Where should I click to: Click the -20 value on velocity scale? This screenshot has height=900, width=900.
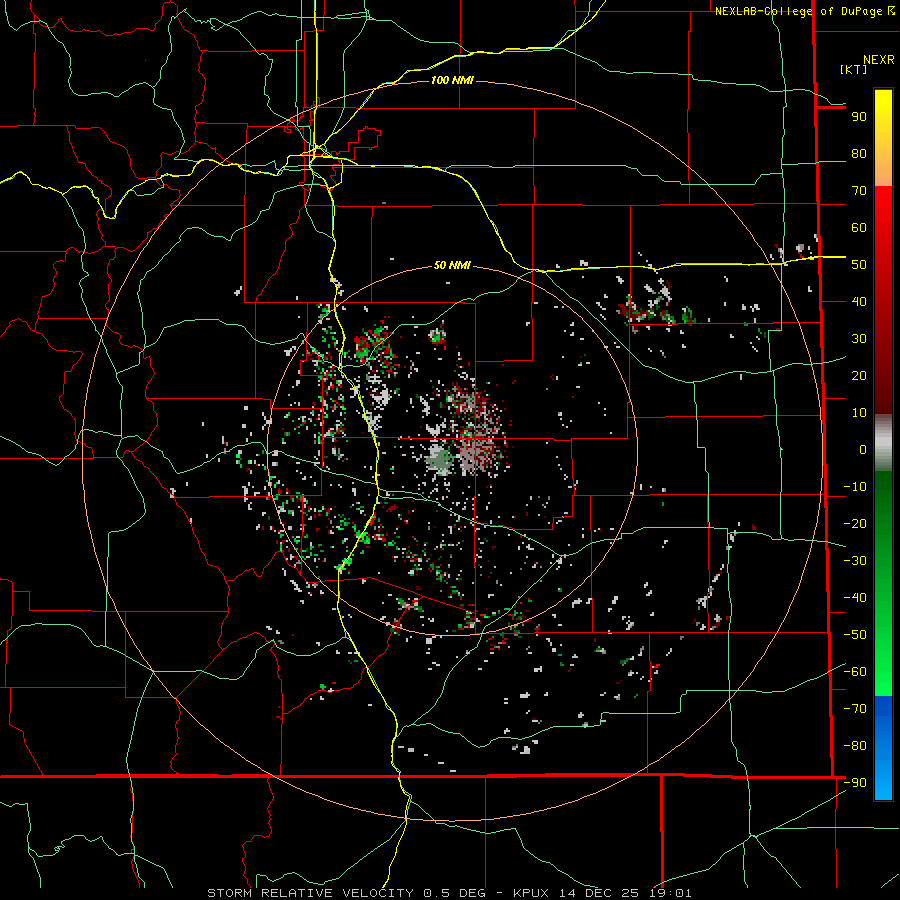pyautogui.click(x=855, y=524)
